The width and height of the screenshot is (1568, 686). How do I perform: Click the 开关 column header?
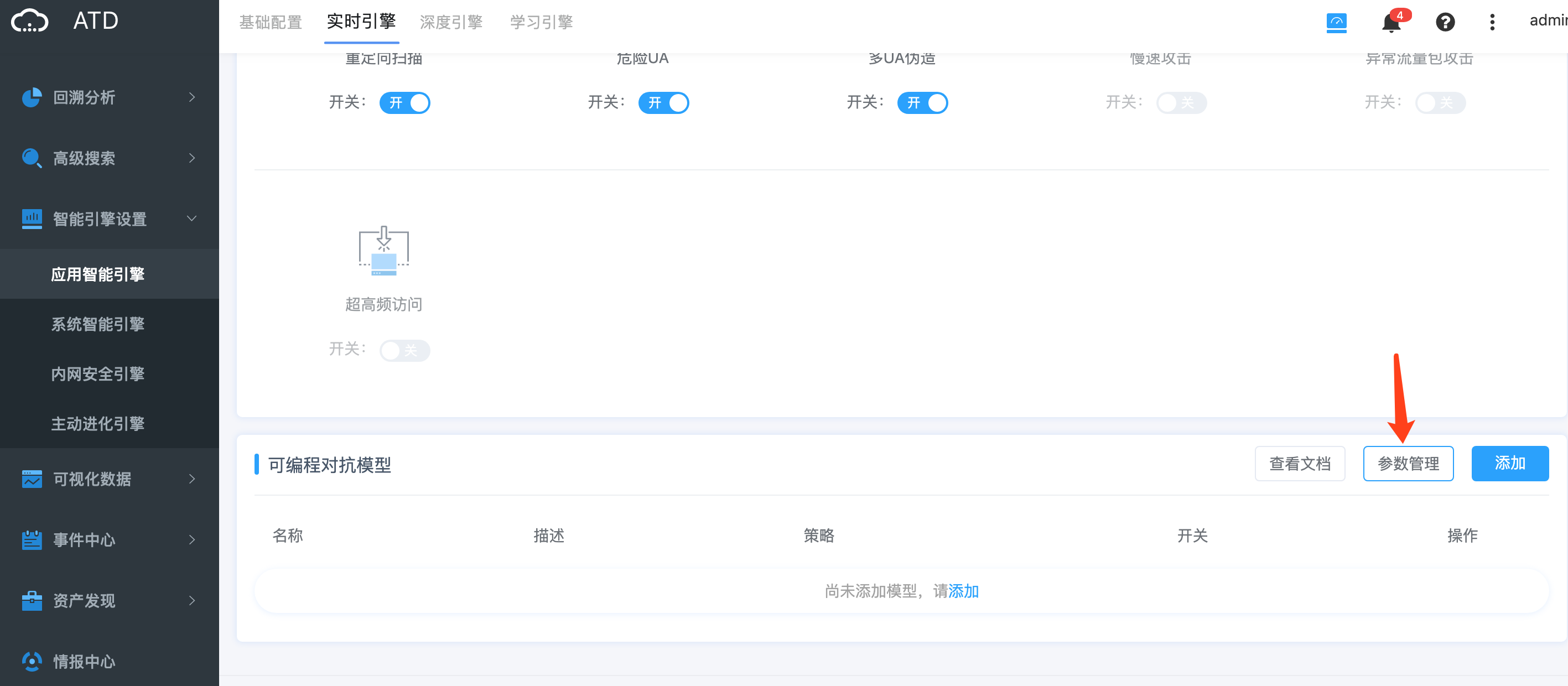[x=1192, y=536]
